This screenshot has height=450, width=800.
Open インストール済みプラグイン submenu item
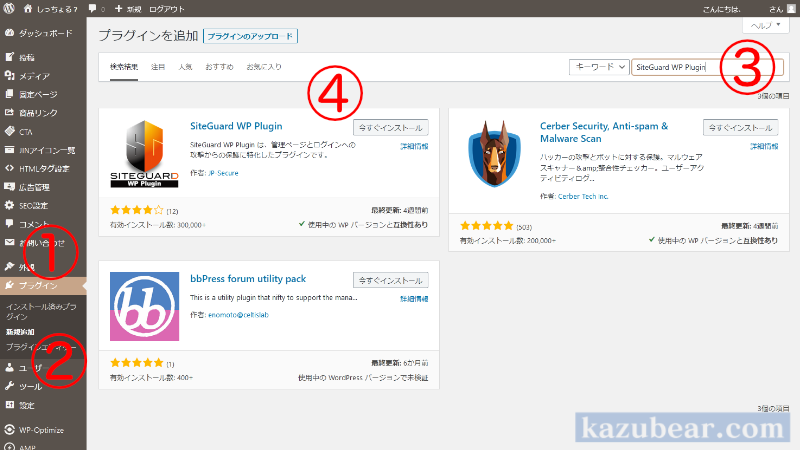(41, 311)
